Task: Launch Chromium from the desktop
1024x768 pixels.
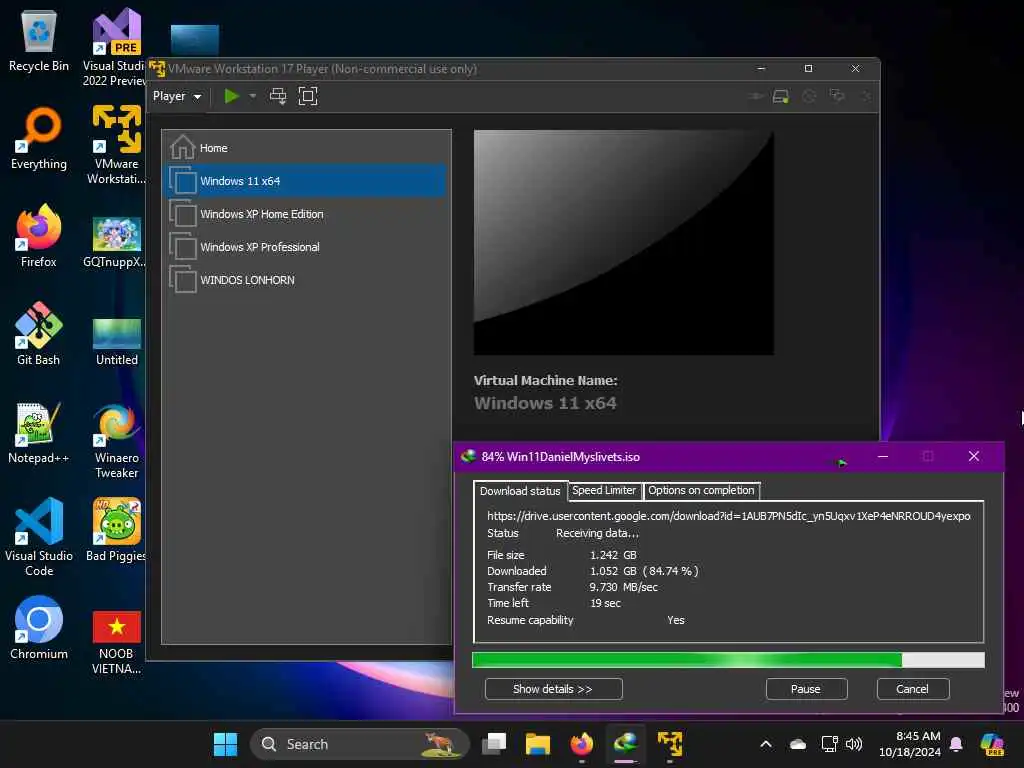Action: tap(39, 628)
